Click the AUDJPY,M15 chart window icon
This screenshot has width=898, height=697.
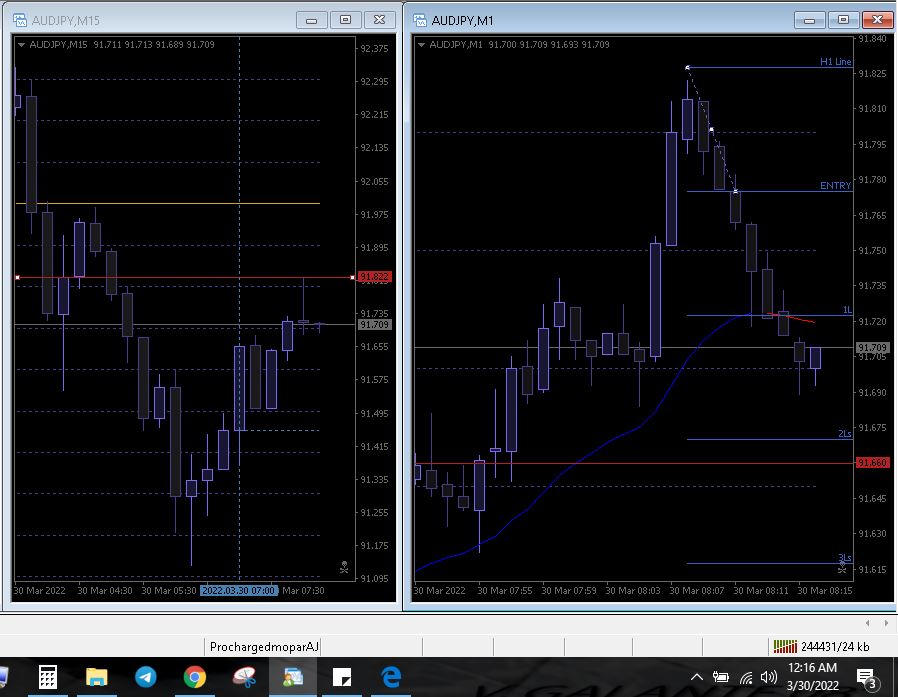(x=20, y=20)
